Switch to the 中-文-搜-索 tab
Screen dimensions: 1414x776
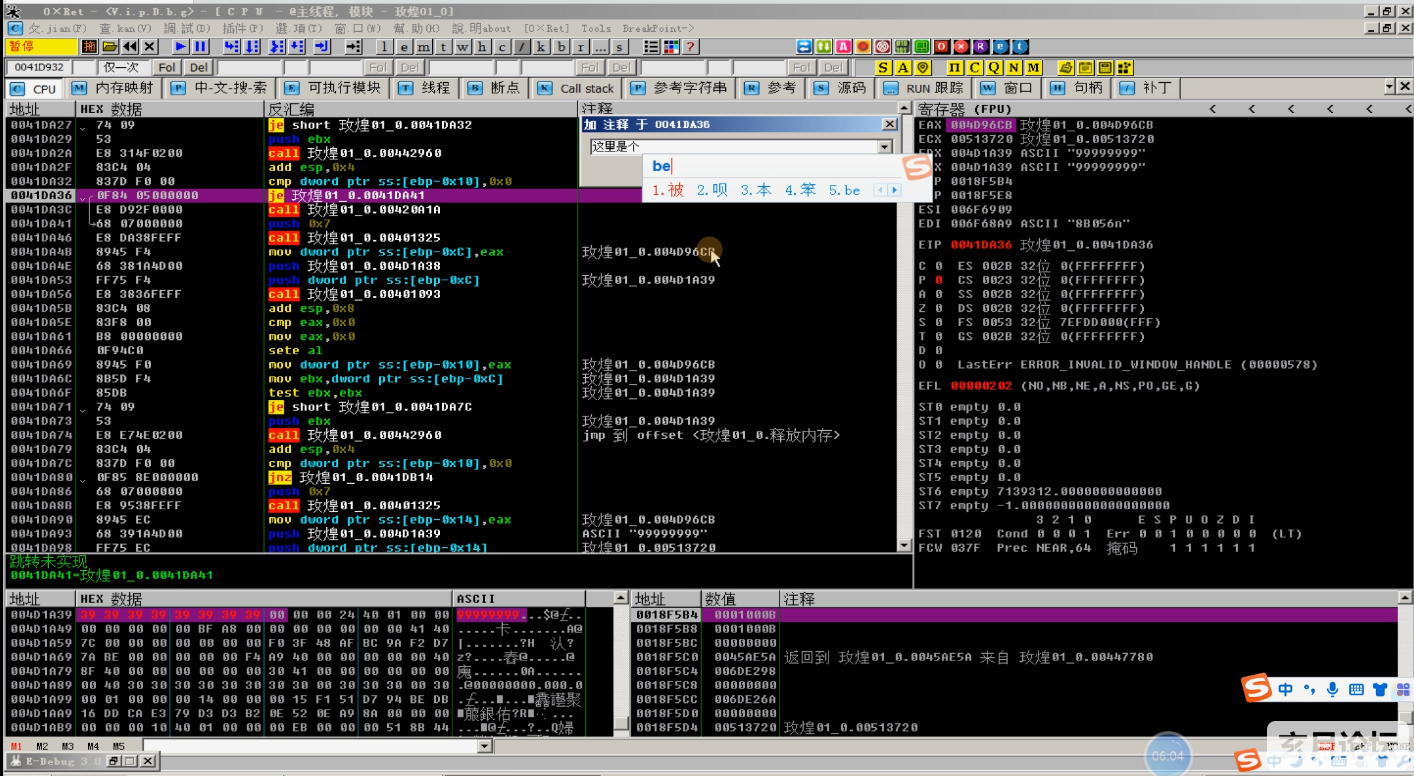point(221,88)
